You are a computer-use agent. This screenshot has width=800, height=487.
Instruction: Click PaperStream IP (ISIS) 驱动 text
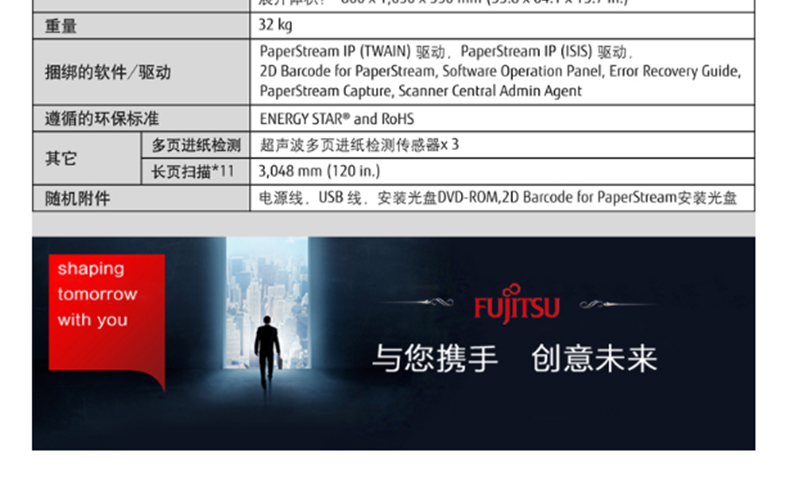tap(545, 51)
